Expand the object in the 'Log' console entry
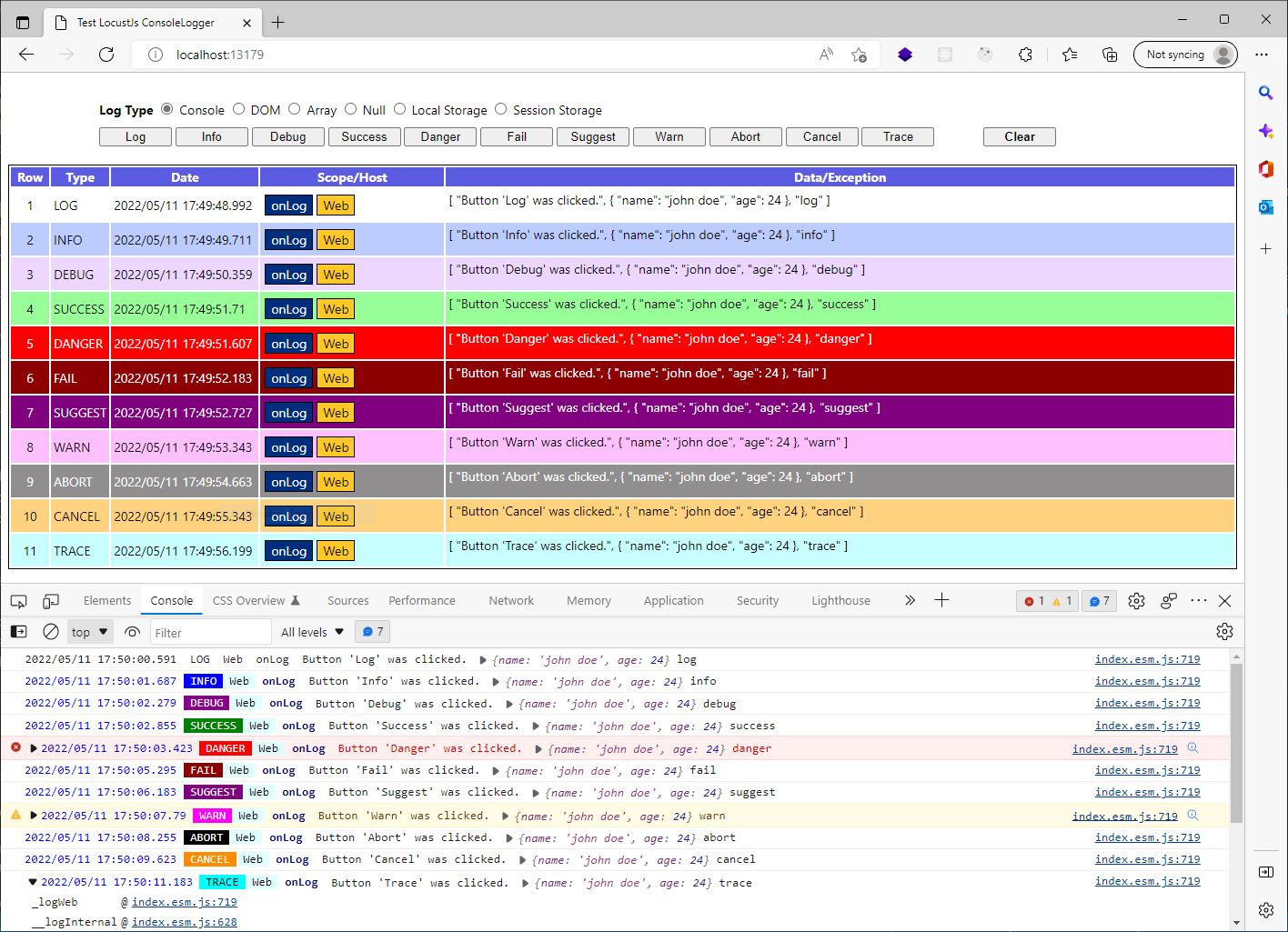 483,660
